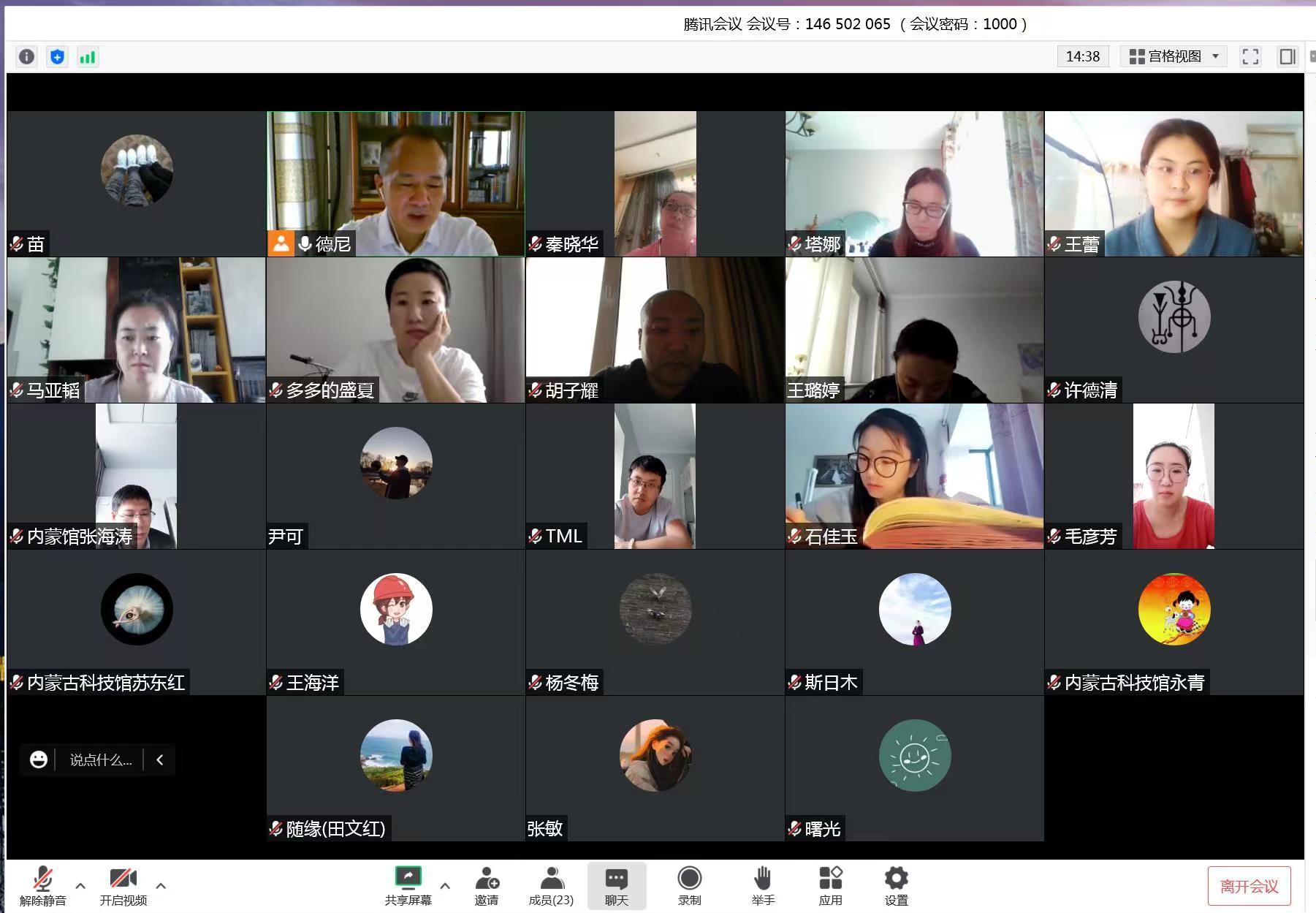Select 石佳玉 video tile
The width and height of the screenshot is (1316, 913).
point(914,476)
